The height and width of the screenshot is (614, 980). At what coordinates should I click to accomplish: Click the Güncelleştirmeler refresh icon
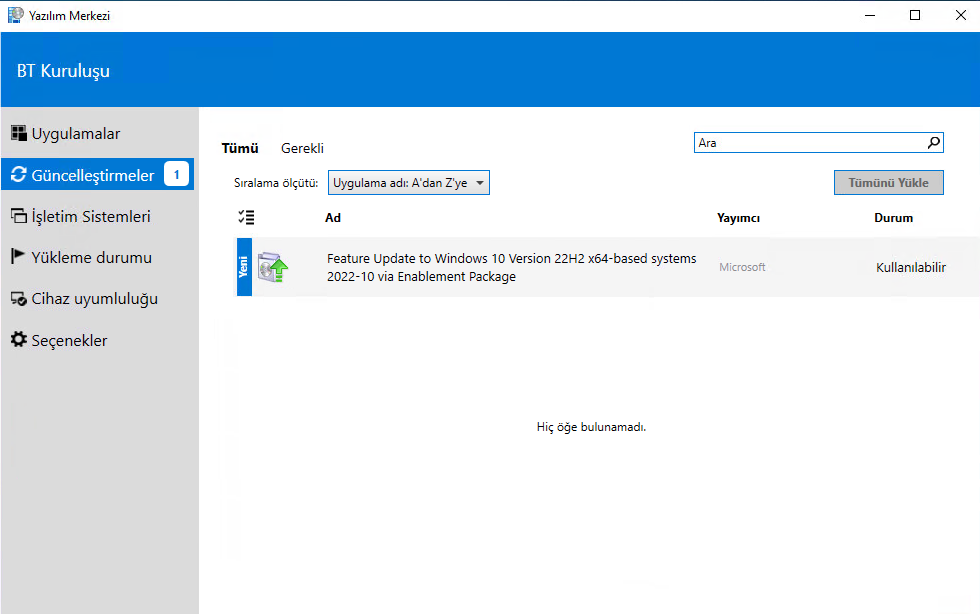tap(19, 174)
